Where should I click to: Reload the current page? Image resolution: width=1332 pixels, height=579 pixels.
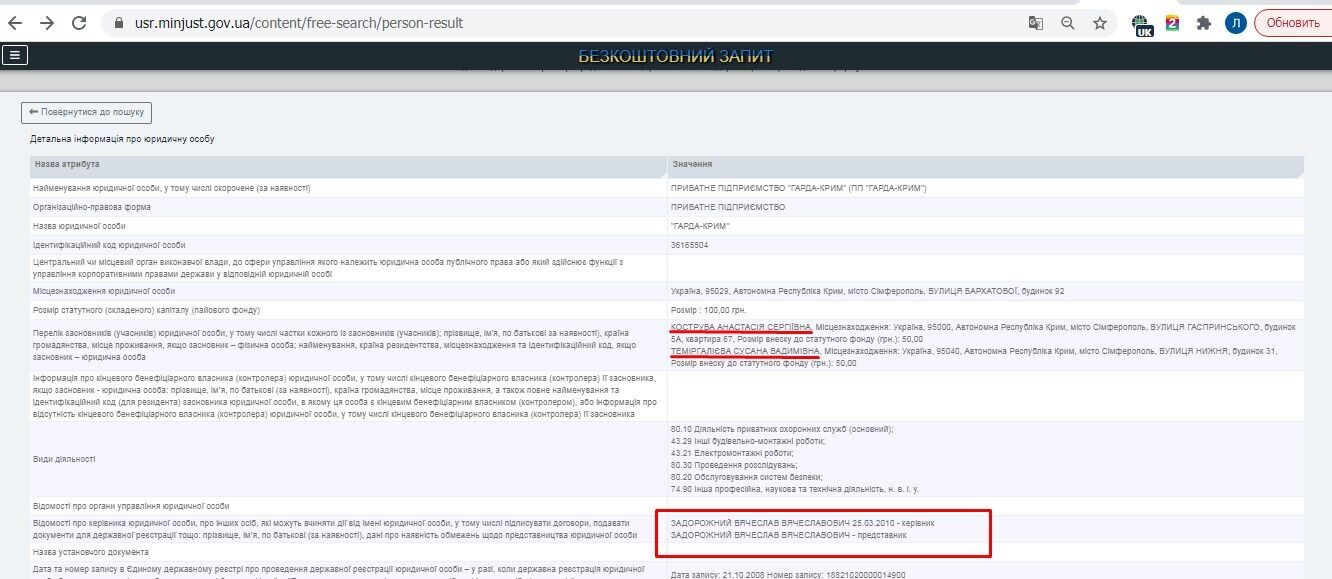[x=79, y=22]
